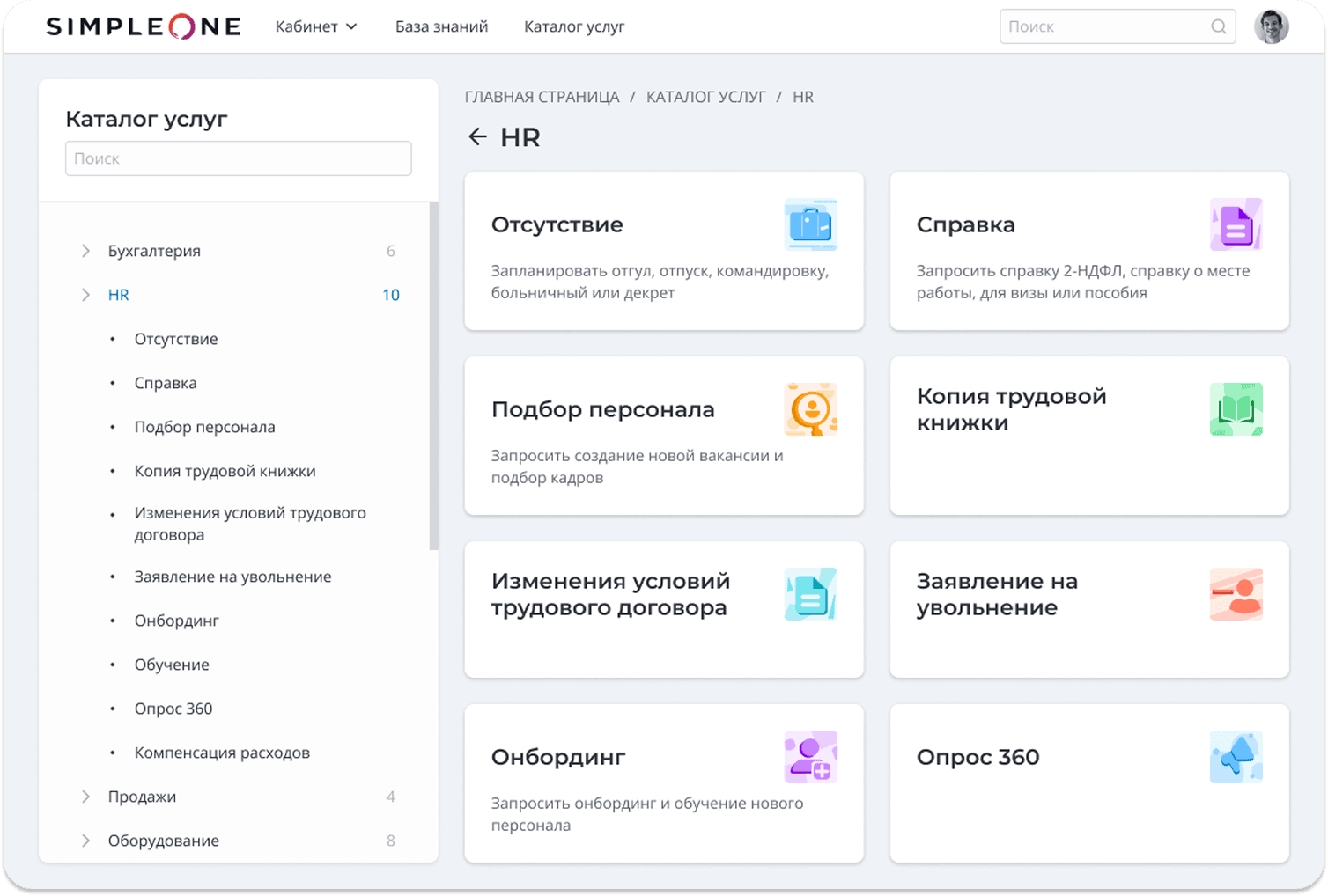1328x896 pixels.
Task: Click the catalog search field in sidebar
Action: click(x=238, y=158)
